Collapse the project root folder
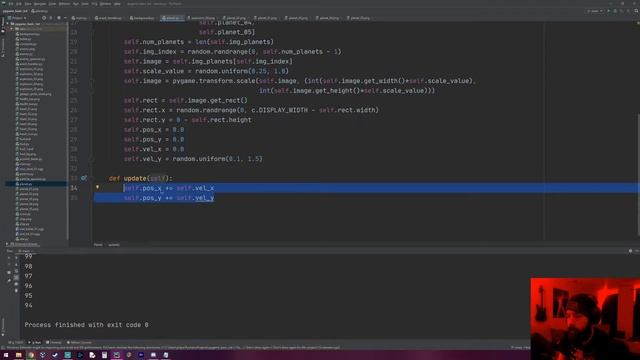This screenshot has height=360, width=640. pos(8,24)
